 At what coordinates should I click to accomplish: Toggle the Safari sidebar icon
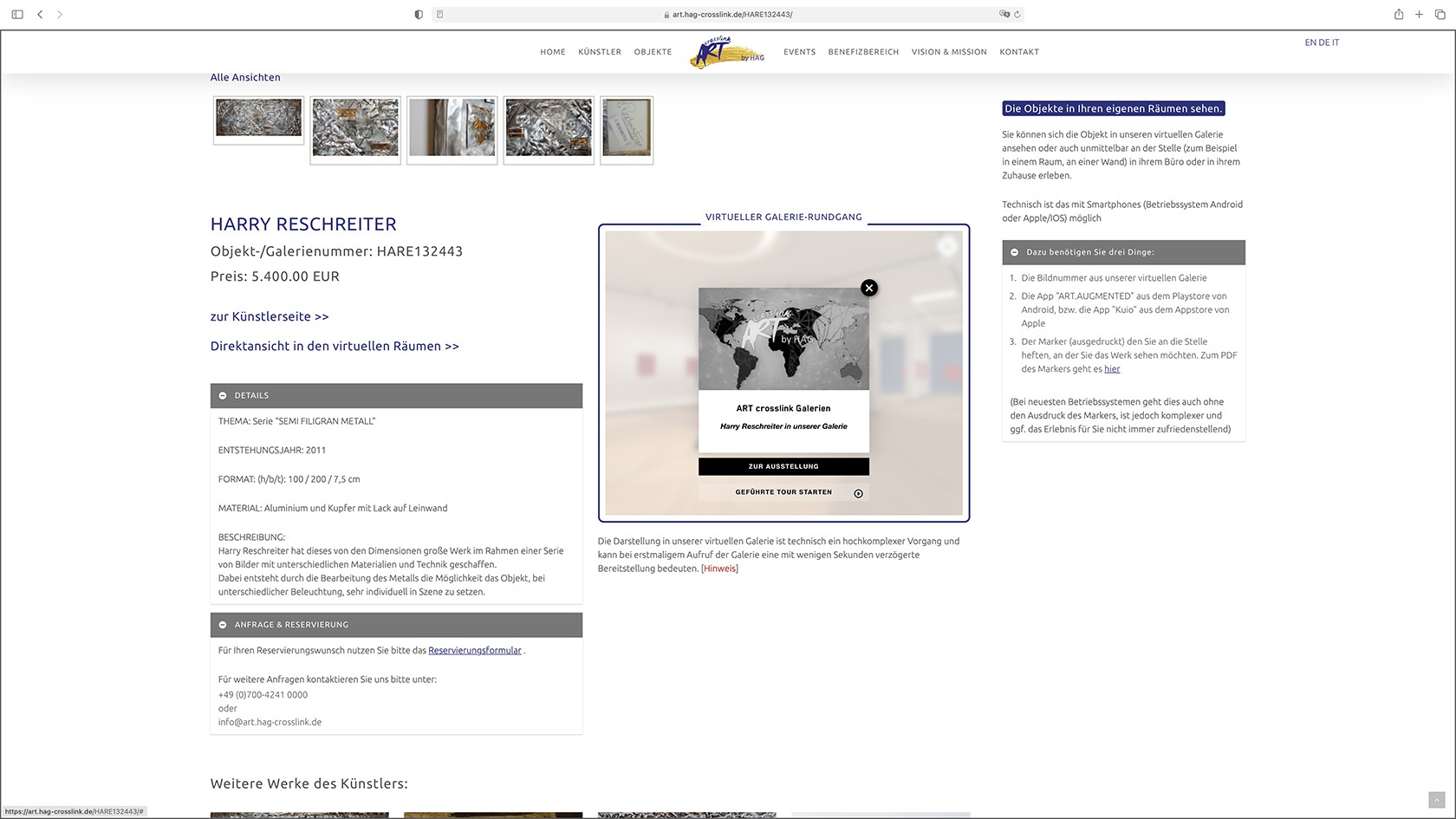[17, 15]
